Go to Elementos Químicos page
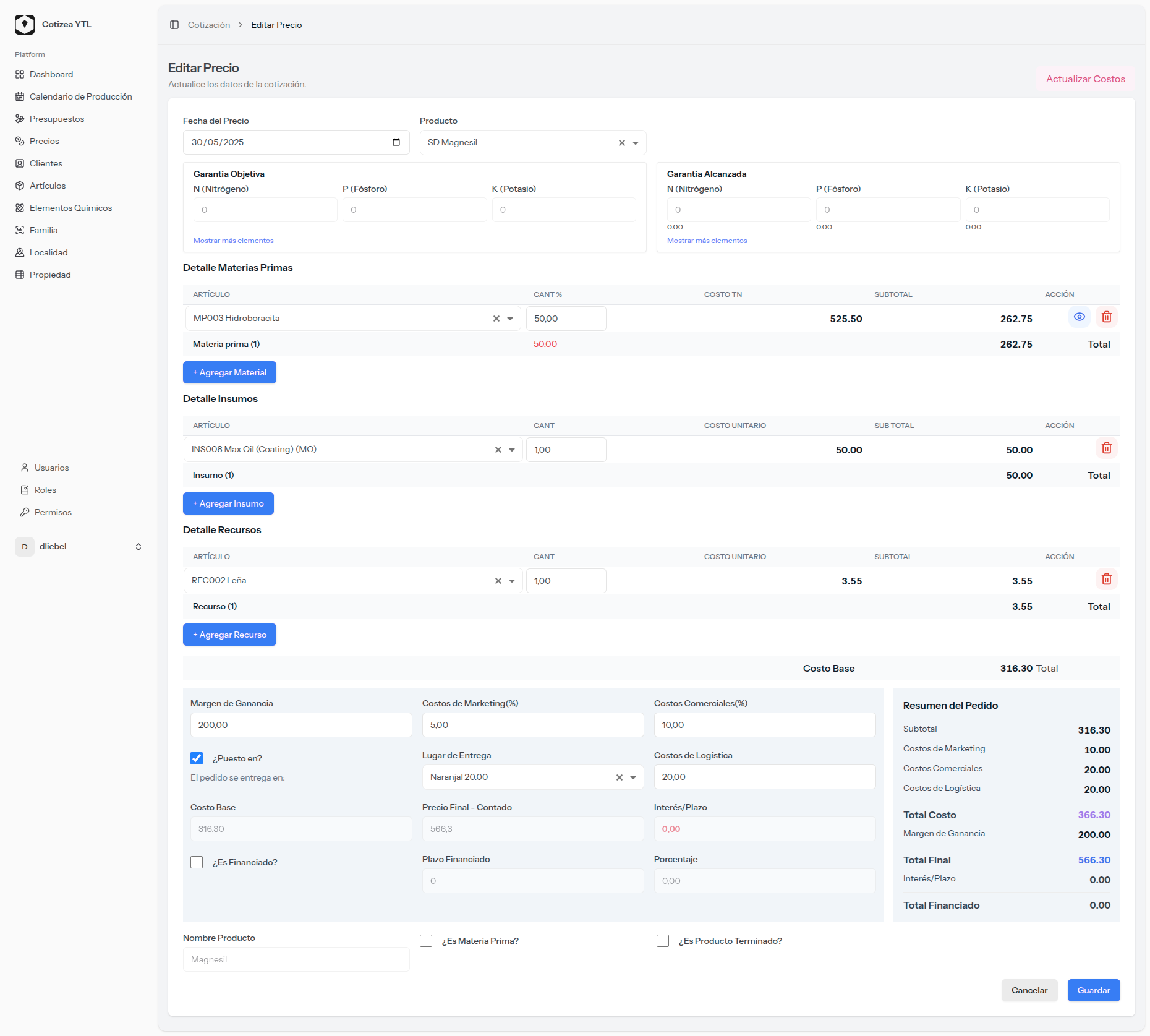The height and width of the screenshot is (1036, 1150). click(70, 208)
